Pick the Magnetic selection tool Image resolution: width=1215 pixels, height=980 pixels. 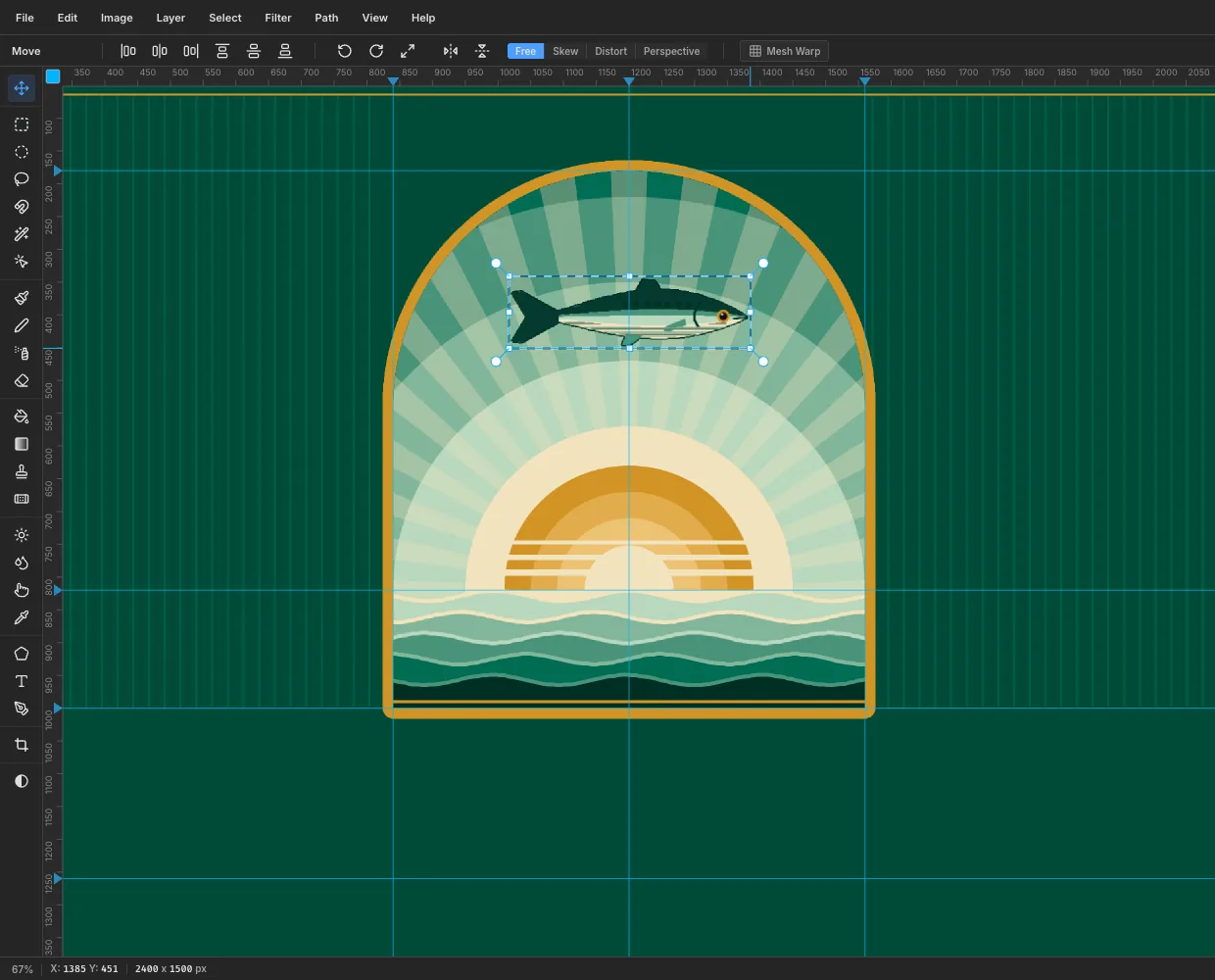[x=22, y=207]
